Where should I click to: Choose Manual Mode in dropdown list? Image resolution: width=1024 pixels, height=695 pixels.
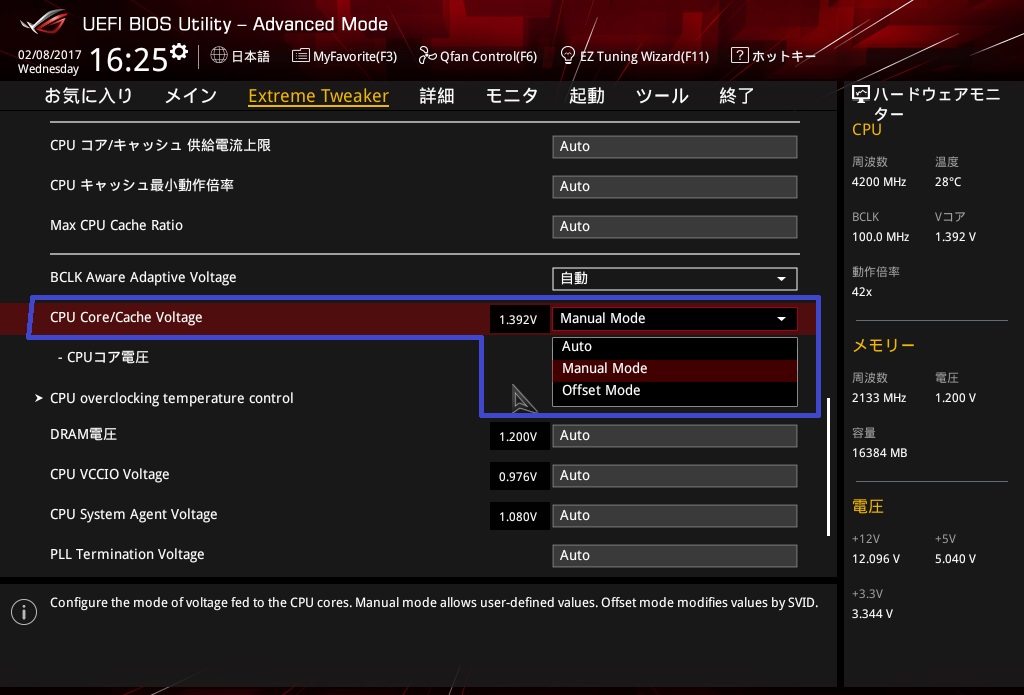pos(675,368)
